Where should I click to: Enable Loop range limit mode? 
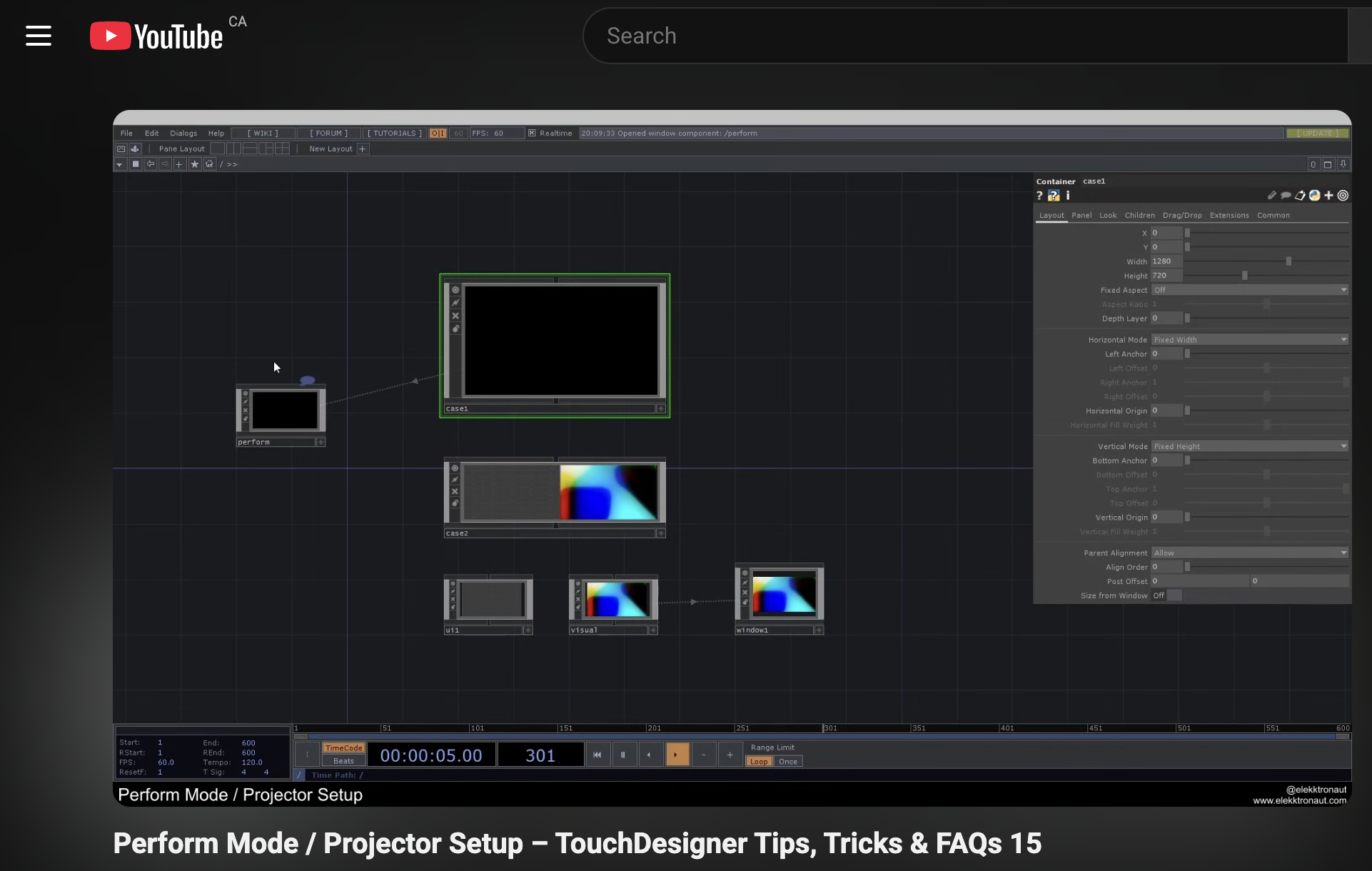tap(759, 762)
